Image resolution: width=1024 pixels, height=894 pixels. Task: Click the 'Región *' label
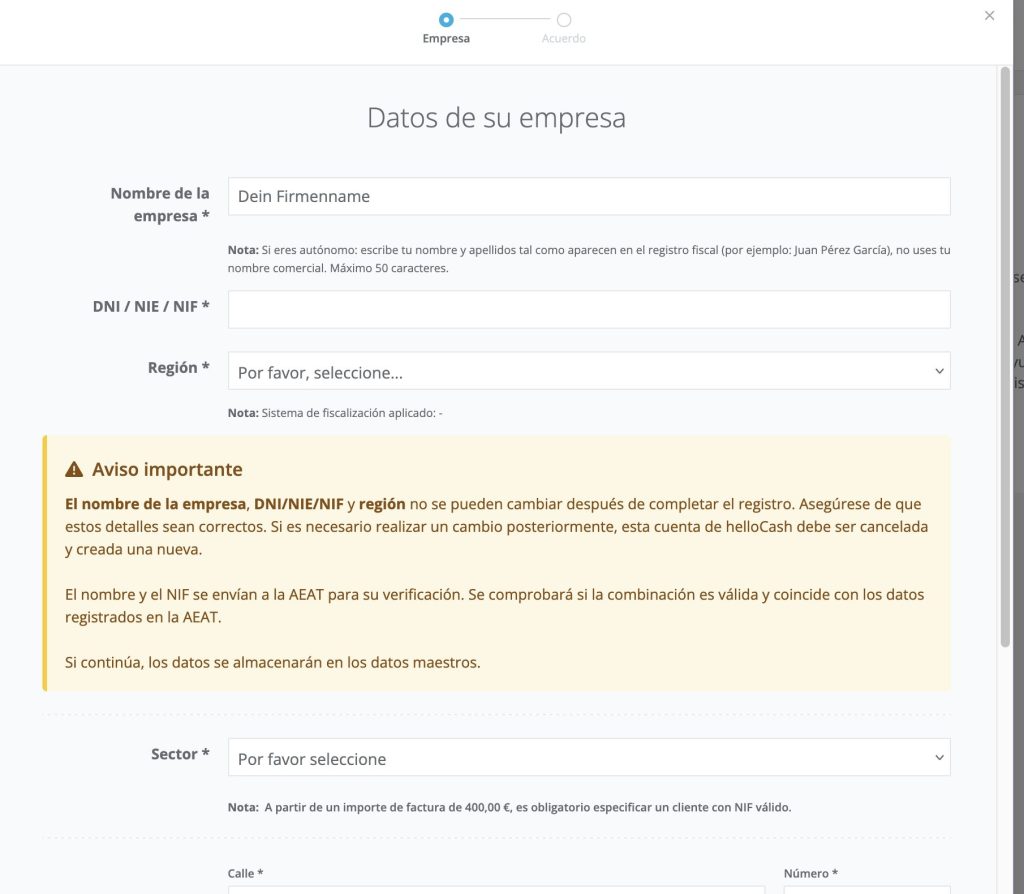pyautogui.click(x=178, y=368)
